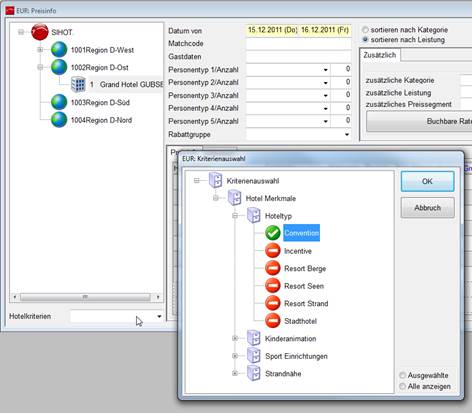Click the green checkmark beside Convention
The image size is (472, 413).
tap(273, 233)
